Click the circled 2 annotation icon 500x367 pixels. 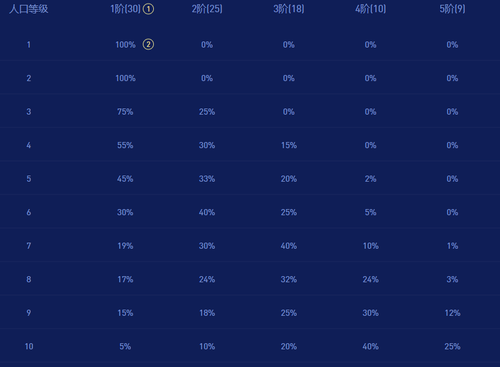[x=148, y=44]
